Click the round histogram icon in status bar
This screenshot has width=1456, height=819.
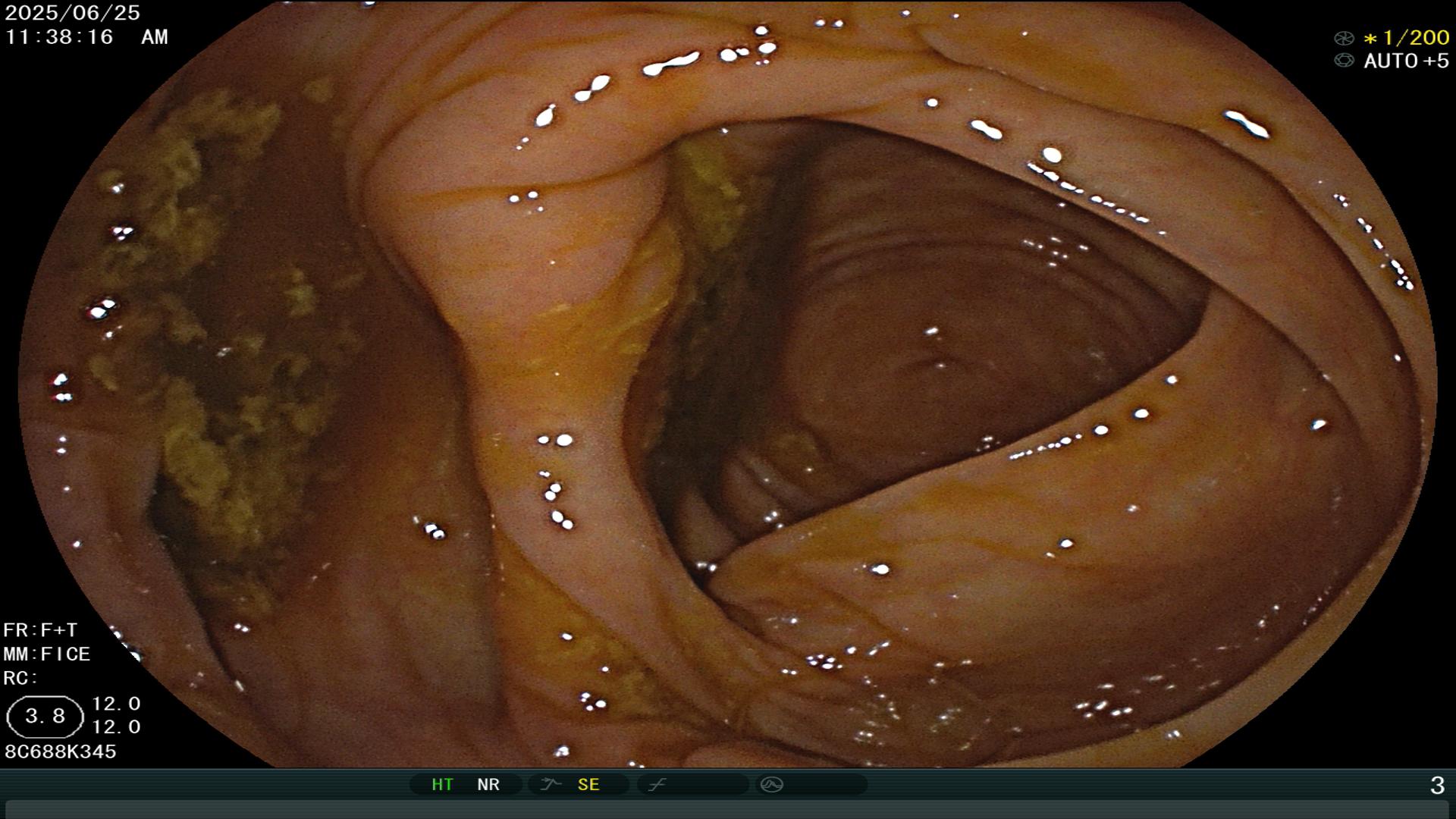[772, 784]
